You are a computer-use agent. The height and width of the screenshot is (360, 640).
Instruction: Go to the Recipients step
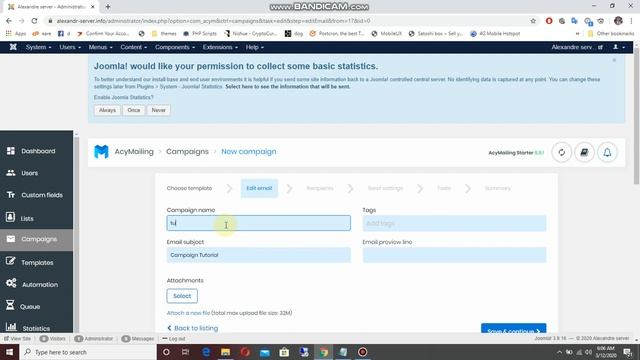[320, 188]
